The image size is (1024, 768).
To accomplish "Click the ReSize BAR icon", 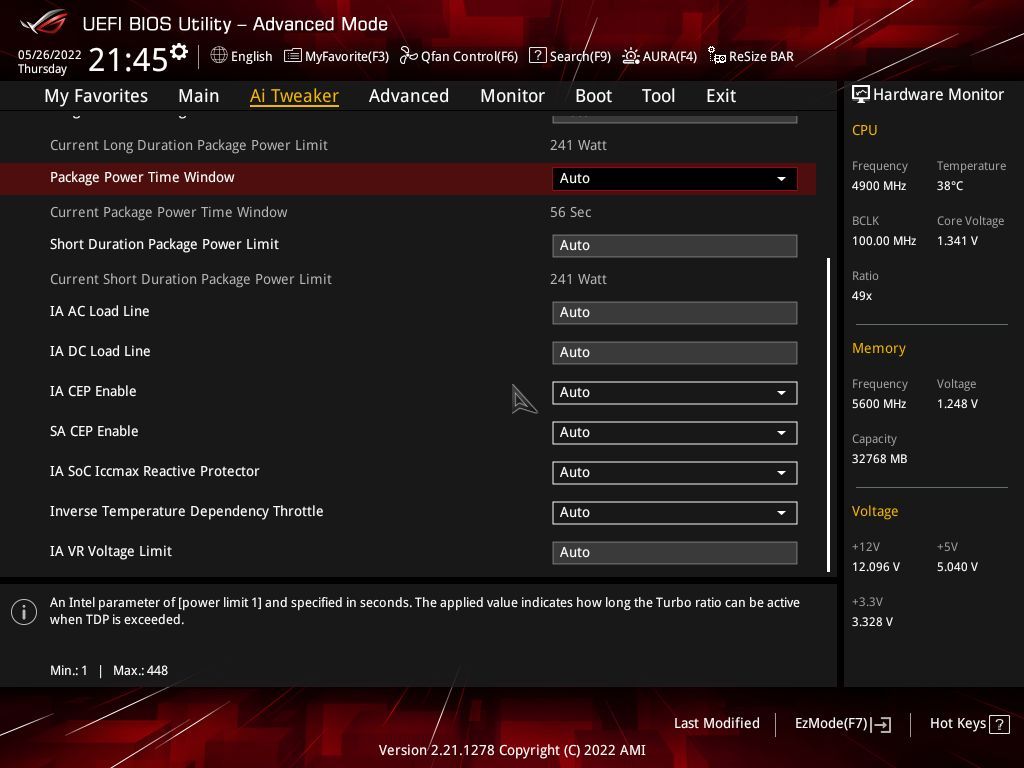I will [716, 56].
